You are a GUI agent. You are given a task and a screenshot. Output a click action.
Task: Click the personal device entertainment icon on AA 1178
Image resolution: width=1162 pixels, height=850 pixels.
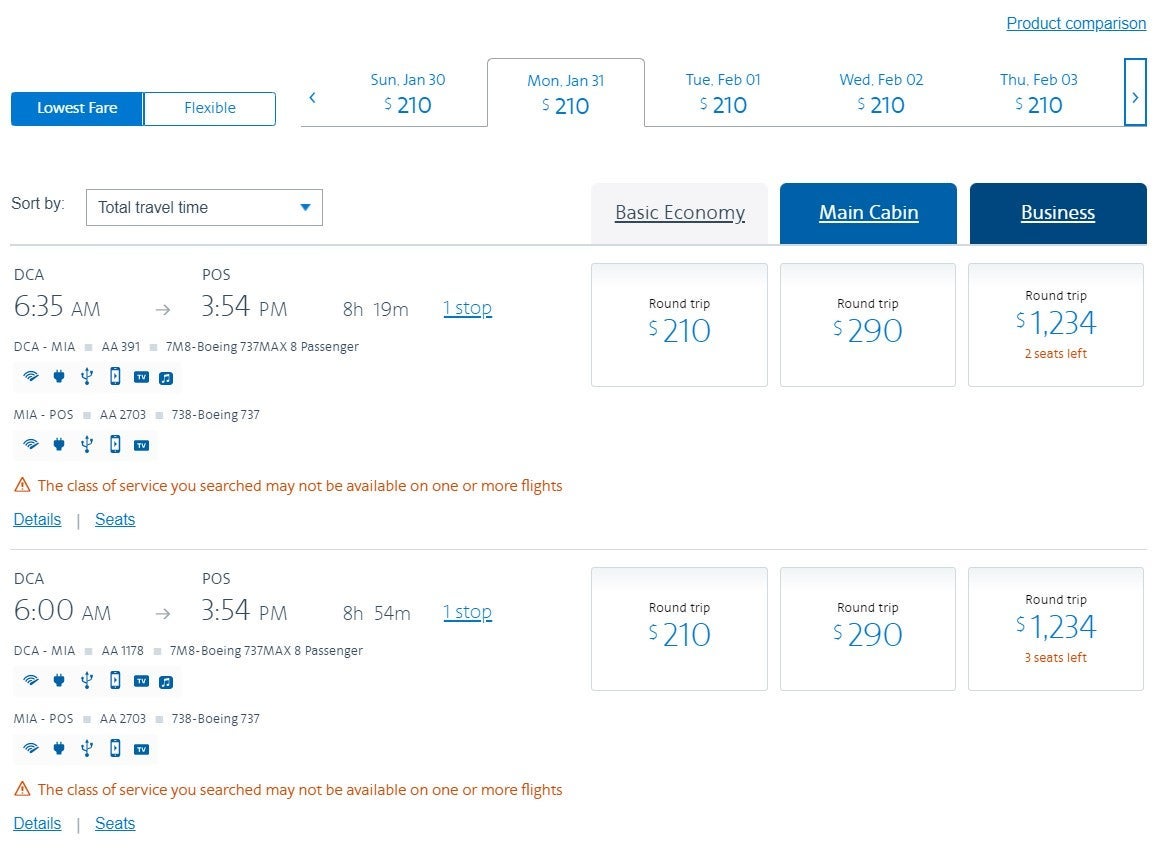pos(115,681)
